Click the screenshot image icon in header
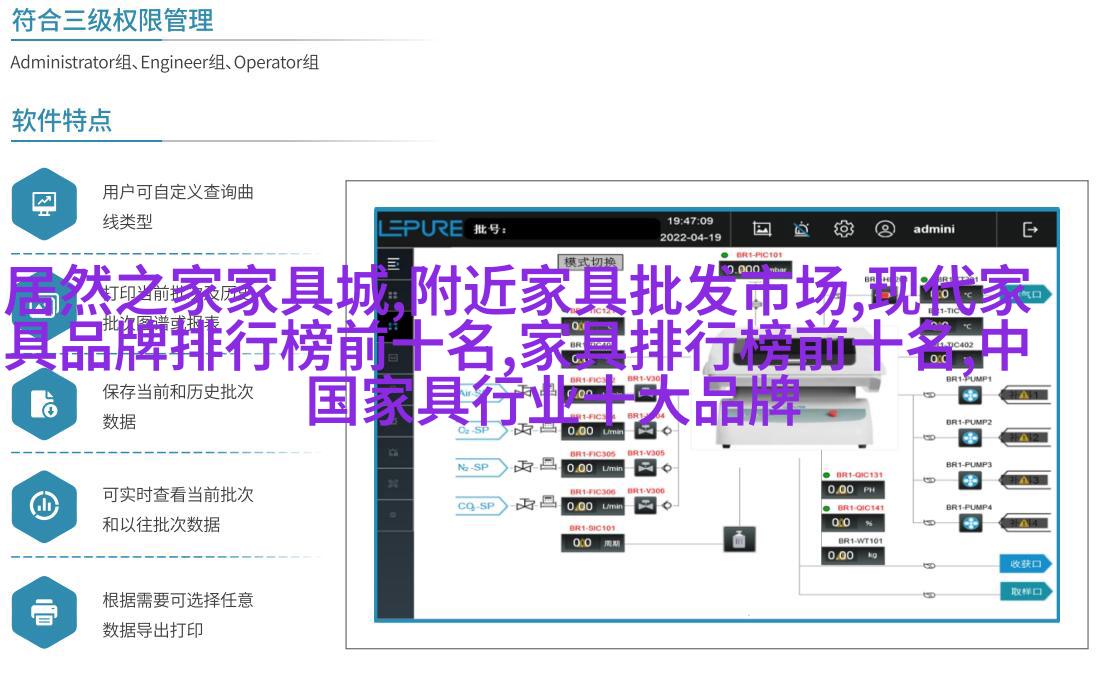Viewport: 1106px width, 677px height. [x=762, y=229]
